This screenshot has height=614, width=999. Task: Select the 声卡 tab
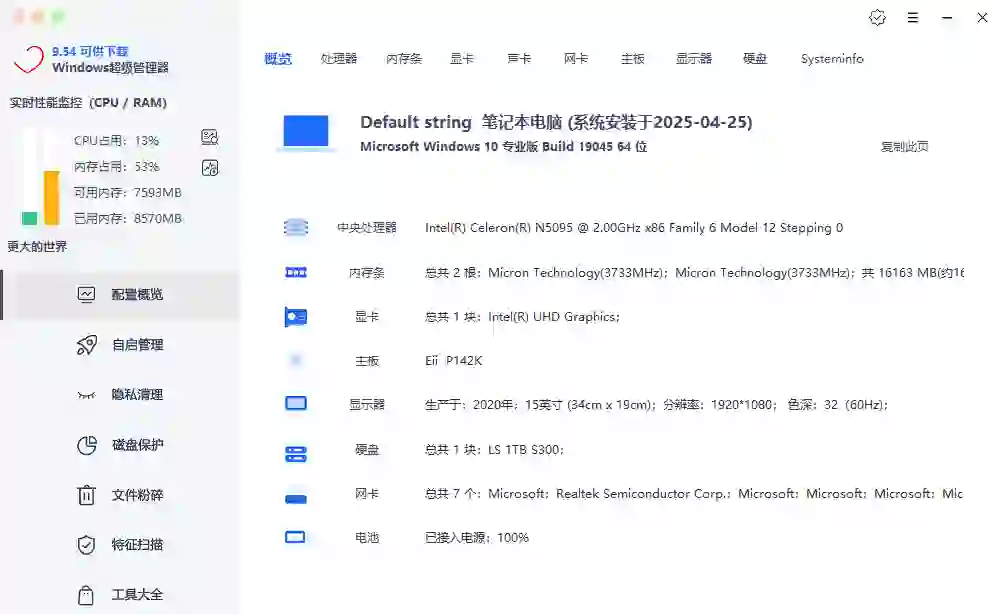coord(519,59)
